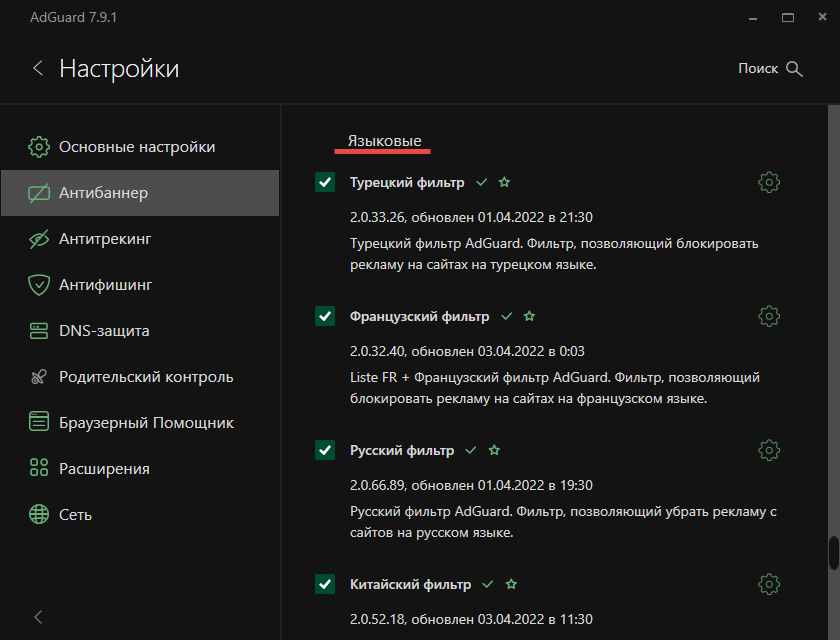The image size is (840, 640).
Task: Open search with the magnifier icon
Action: [794, 69]
